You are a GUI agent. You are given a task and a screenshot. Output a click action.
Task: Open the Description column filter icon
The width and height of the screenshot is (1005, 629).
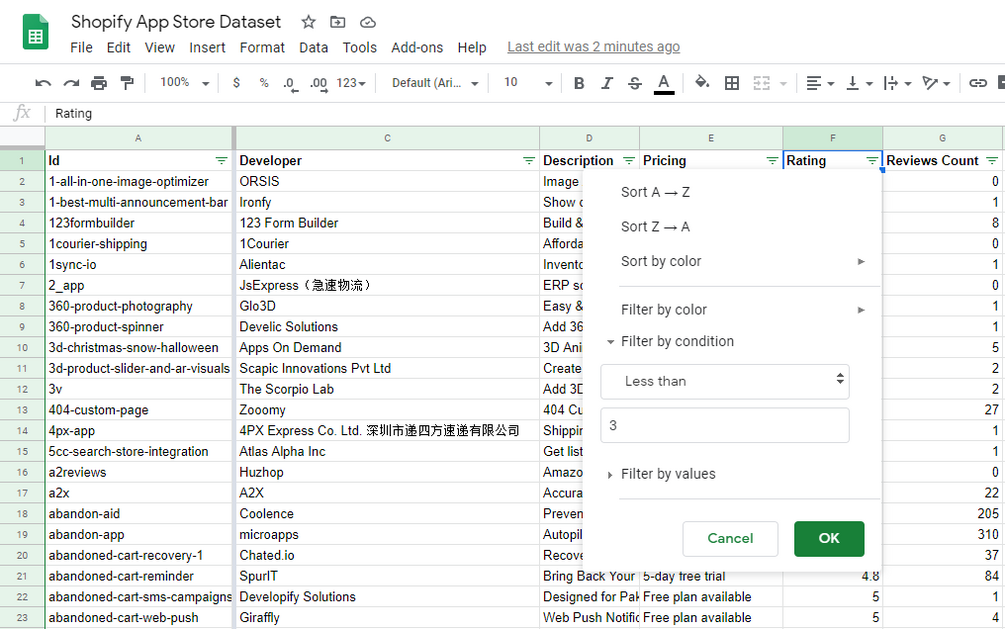629,161
